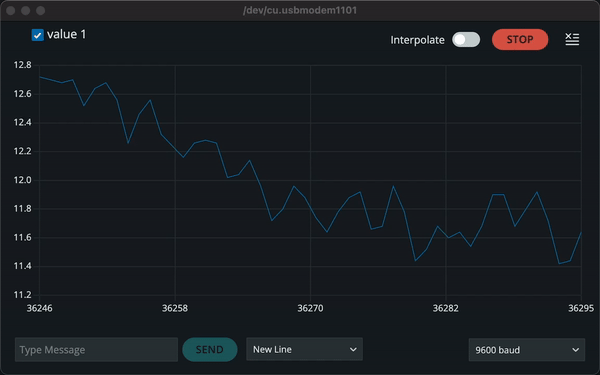
Task: Click the green maximize window button
Action: tap(41, 10)
